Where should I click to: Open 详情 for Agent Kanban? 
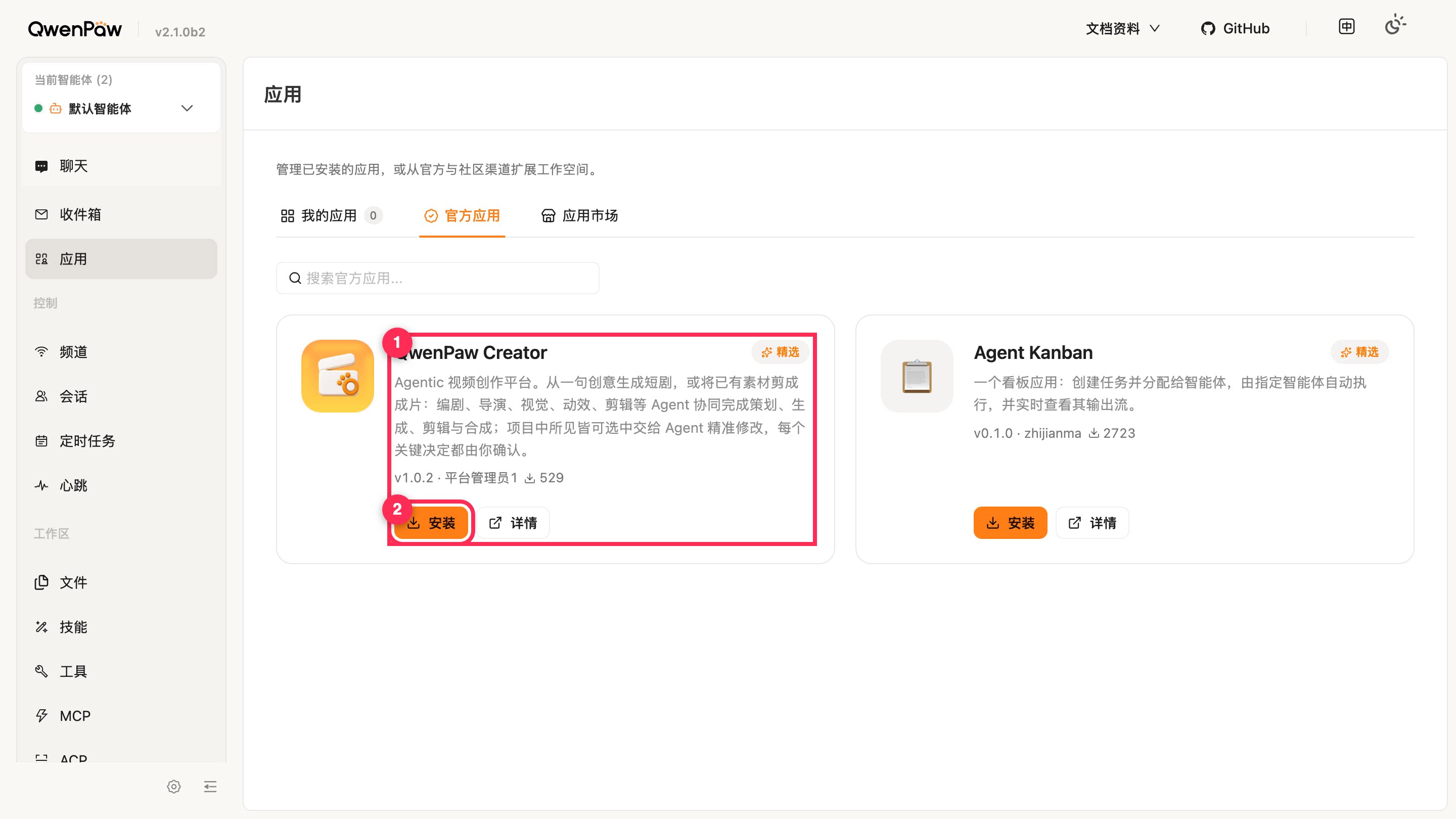click(x=1092, y=523)
